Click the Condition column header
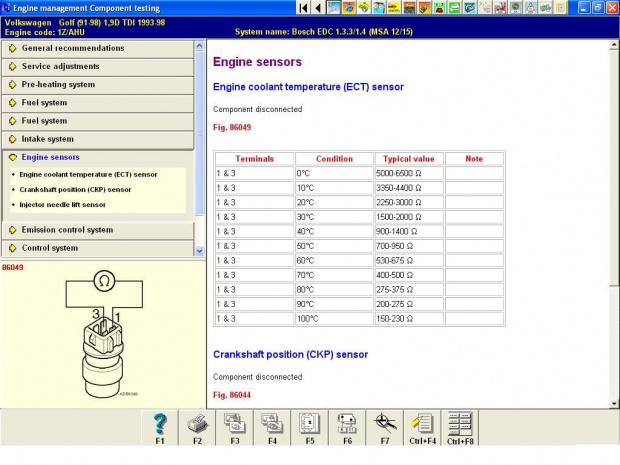This screenshot has width=620, height=465. coord(334,159)
